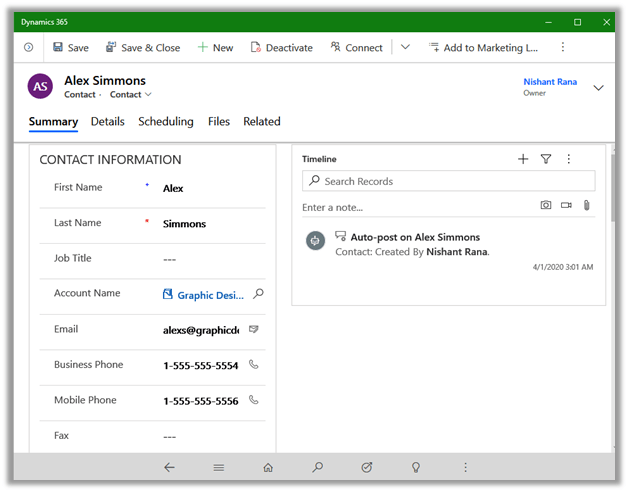Image resolution: width=628 pixels, height=492 pixels.
Task: Expand the header chevron next to Owner
Action: click(x=598, y=88)
